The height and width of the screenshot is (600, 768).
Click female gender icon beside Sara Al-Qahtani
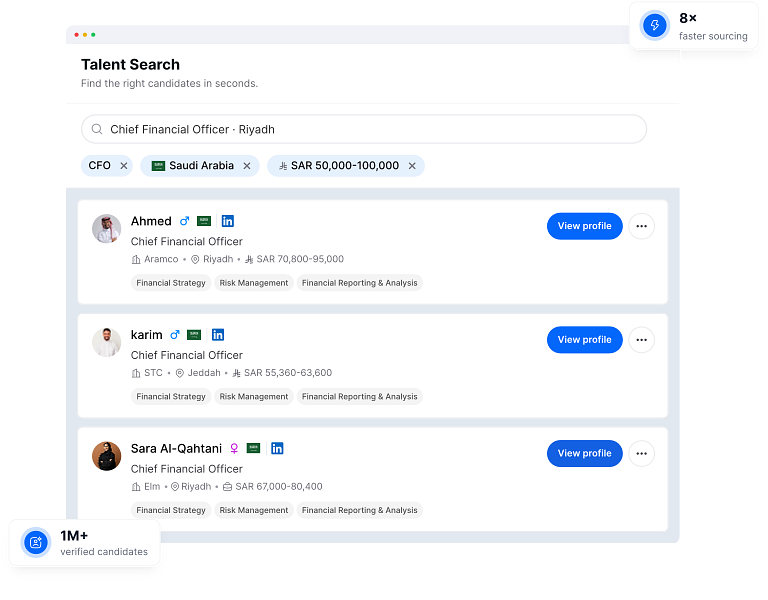(234, 448)
